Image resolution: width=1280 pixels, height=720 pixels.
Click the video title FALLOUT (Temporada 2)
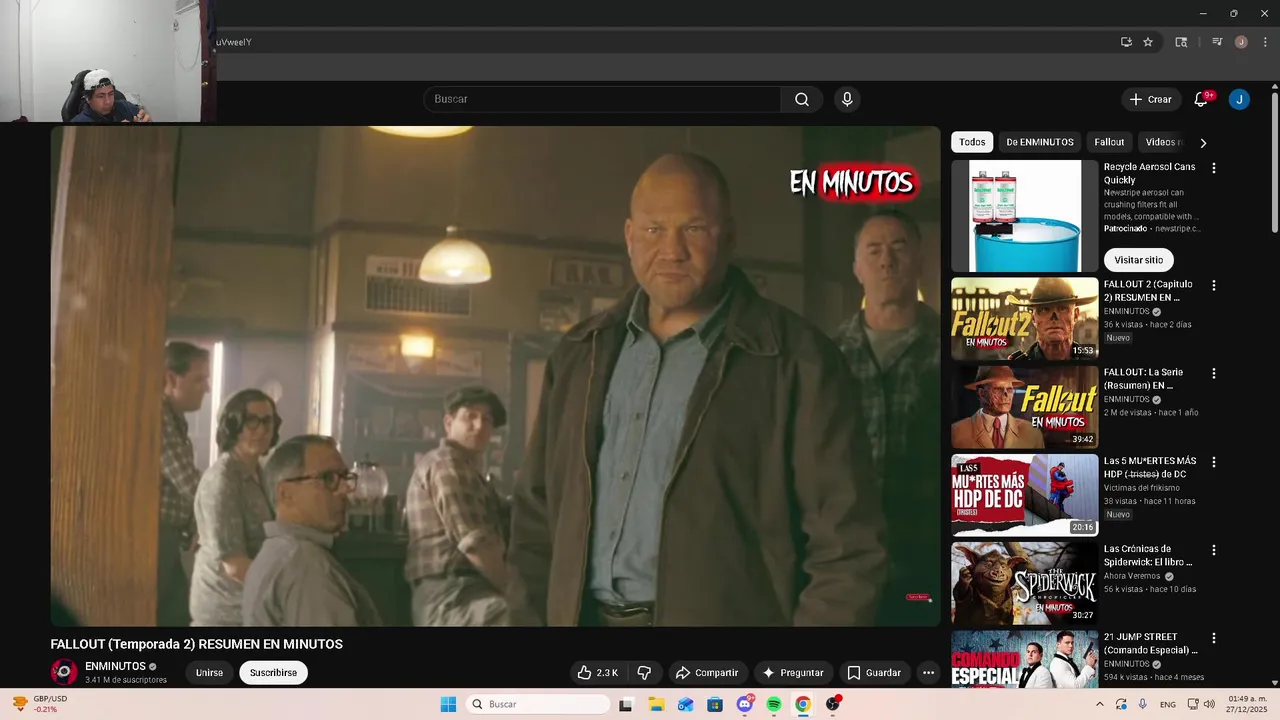[x=197, y=644]
